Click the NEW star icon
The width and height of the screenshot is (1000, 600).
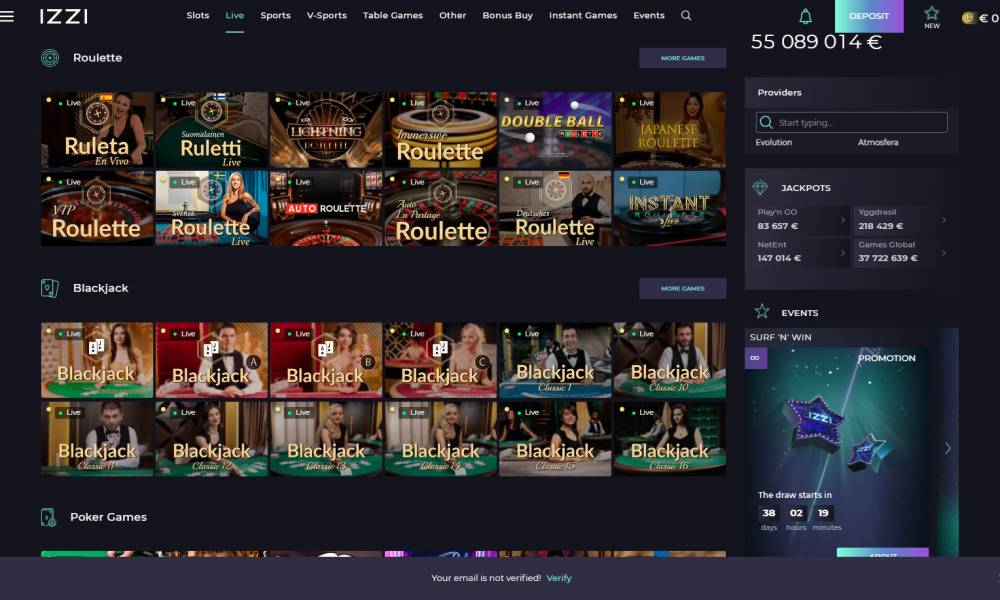click(932, 16)
